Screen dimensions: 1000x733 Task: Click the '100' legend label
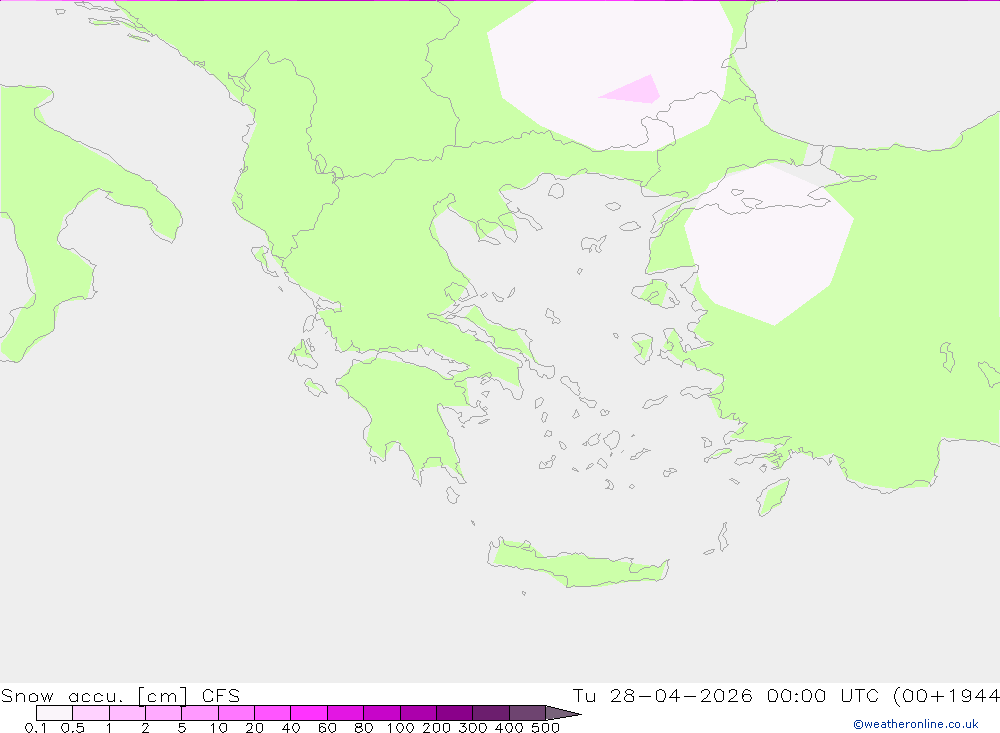pyautogui.click(x=400, y=728)
